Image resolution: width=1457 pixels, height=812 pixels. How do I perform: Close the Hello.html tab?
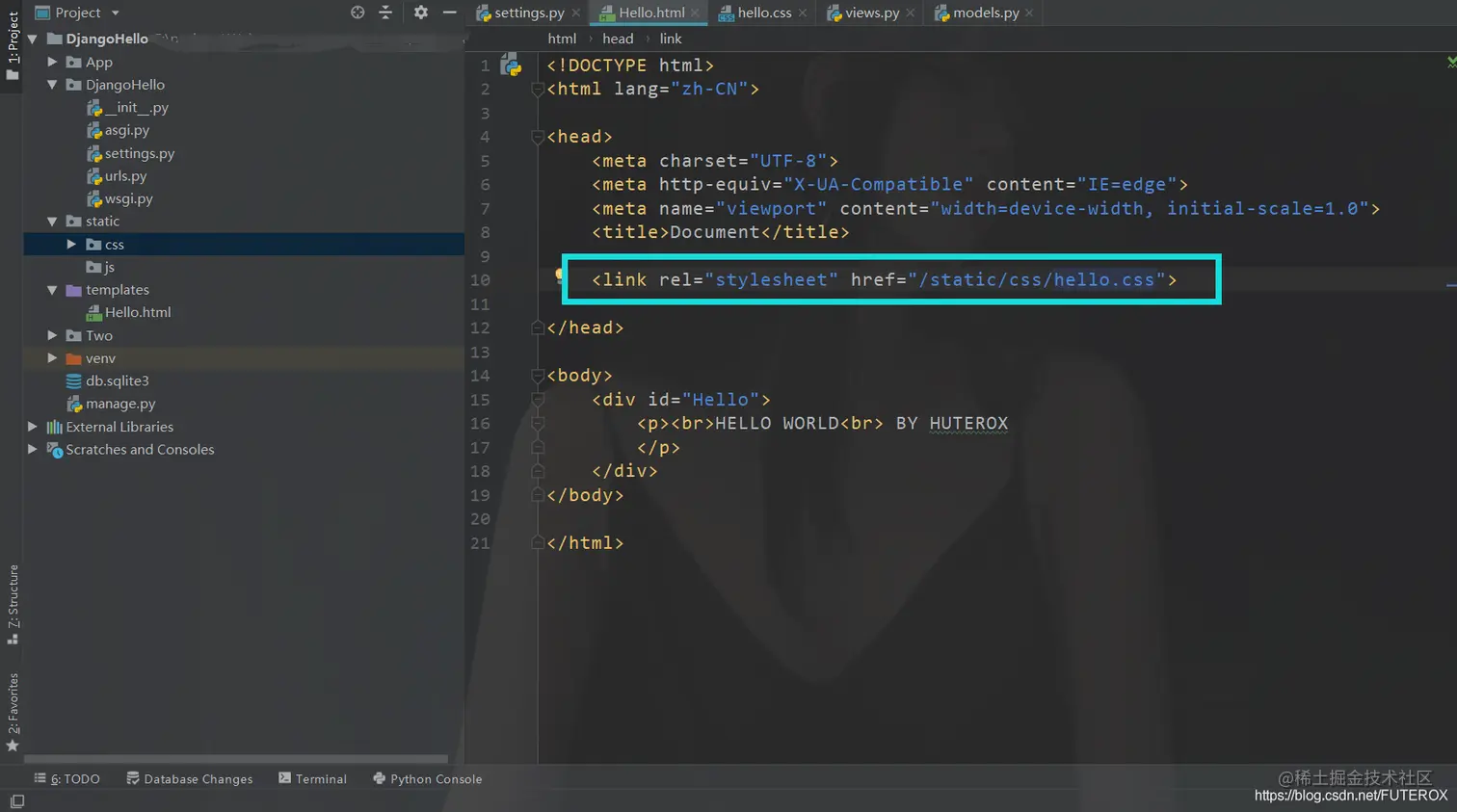695,13
